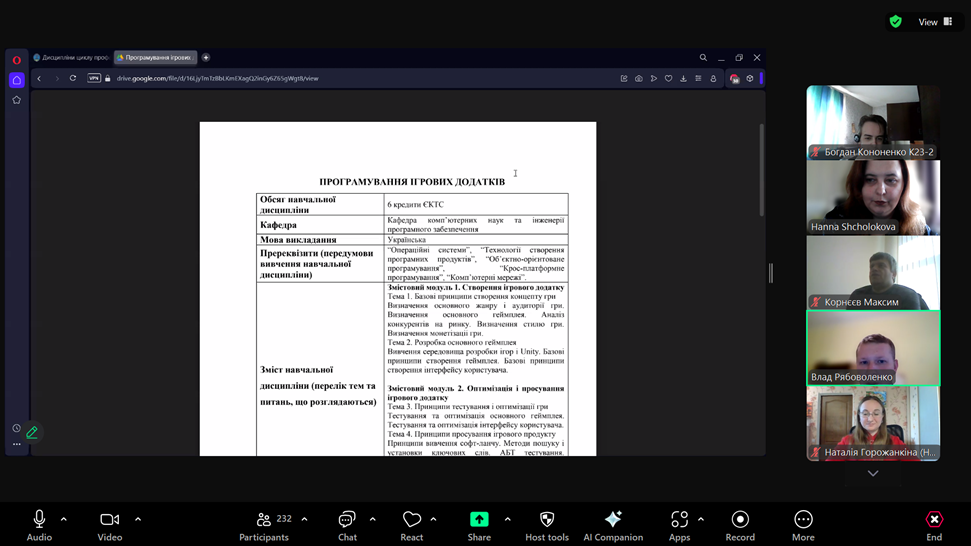The image size is (971, 546).
Task: Select Корнєєв Максим video thumbnail
Action: (x=873, y=272)
